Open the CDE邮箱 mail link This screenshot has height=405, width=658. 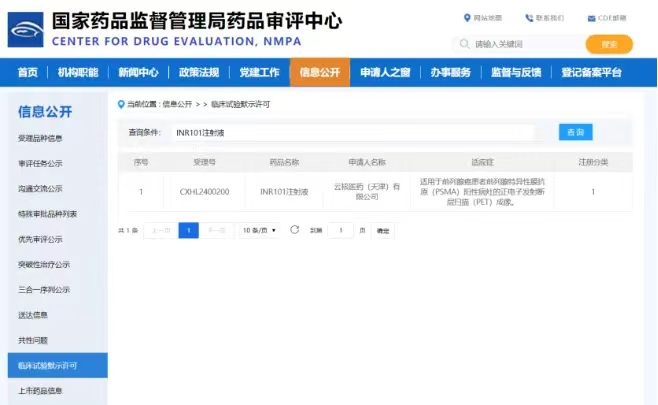tap(612, 18)
